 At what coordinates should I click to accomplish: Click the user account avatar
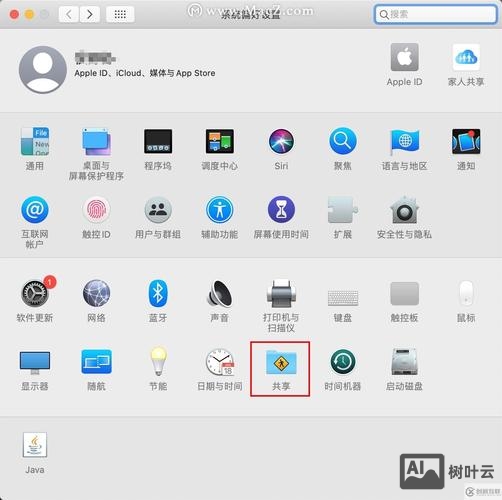tap(43, 70)
